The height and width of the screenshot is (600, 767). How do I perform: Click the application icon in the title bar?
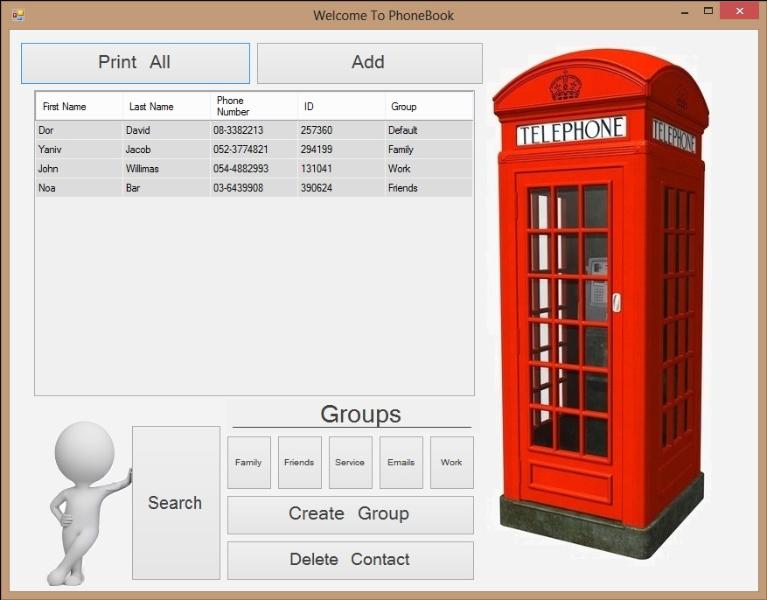click(x=18, y=15)
